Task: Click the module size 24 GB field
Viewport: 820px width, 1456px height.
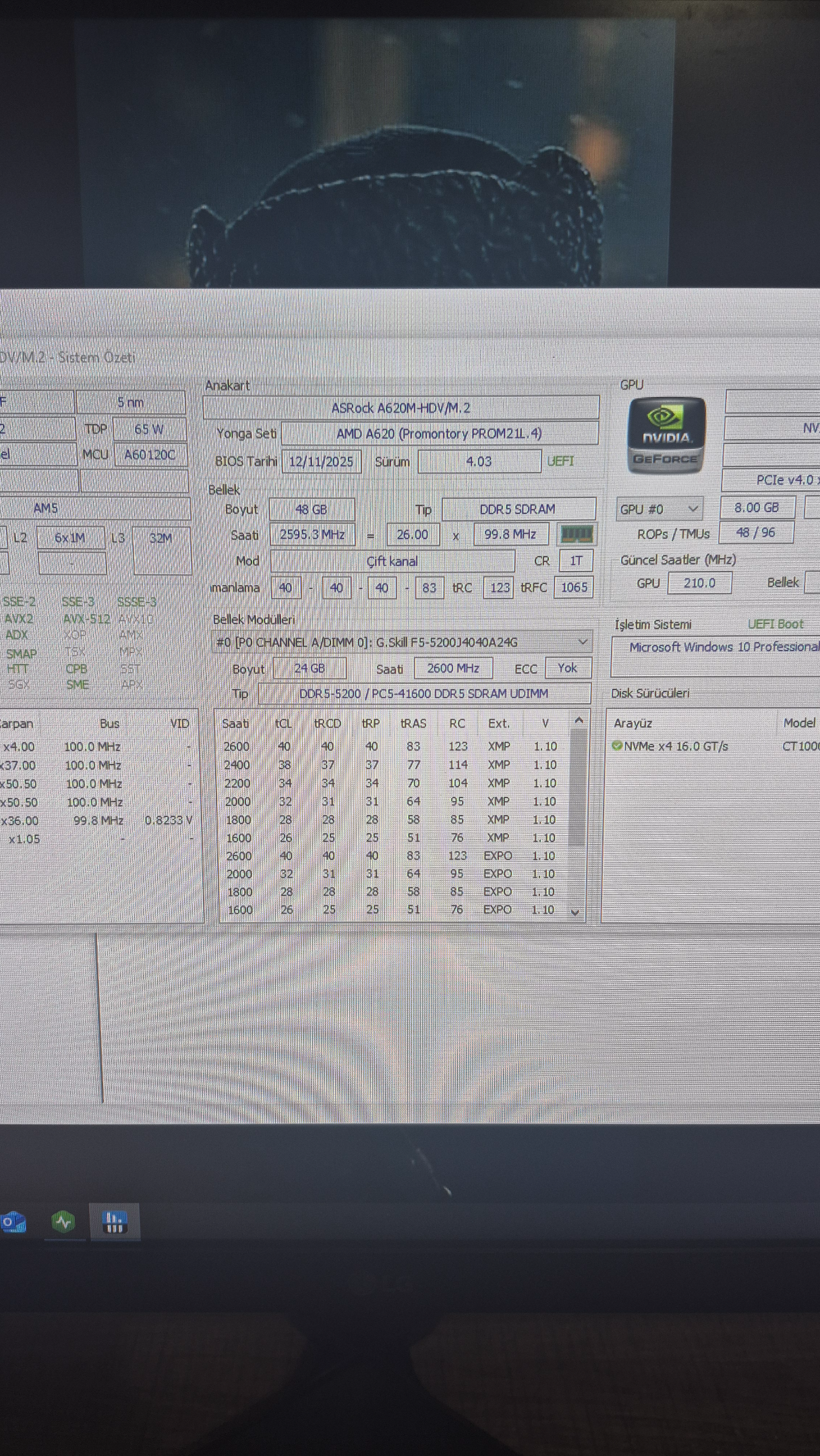Action: [x=310, y=668]
